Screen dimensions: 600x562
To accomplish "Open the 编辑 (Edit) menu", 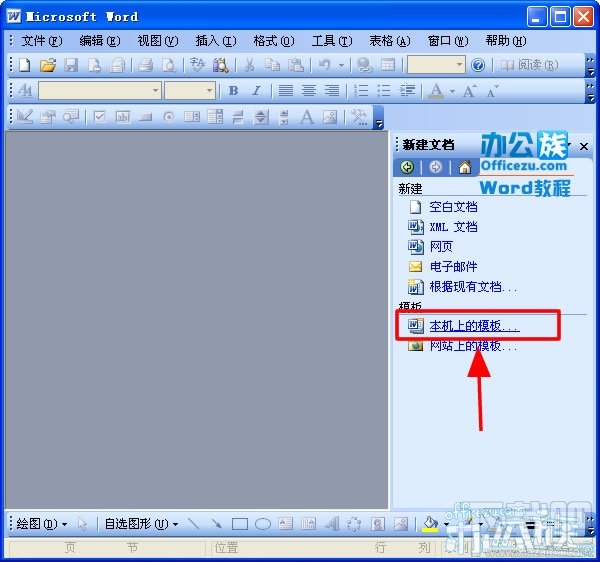I will pyautogui.click(x=99, y=41).
